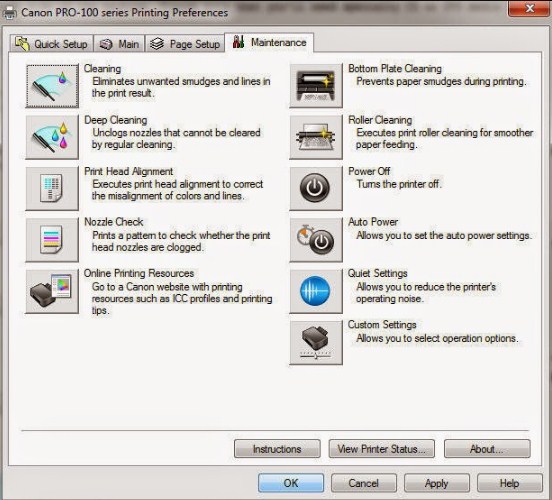
Task: Click the "Deep Cleaning" heading text
Action: pos(116,120)
